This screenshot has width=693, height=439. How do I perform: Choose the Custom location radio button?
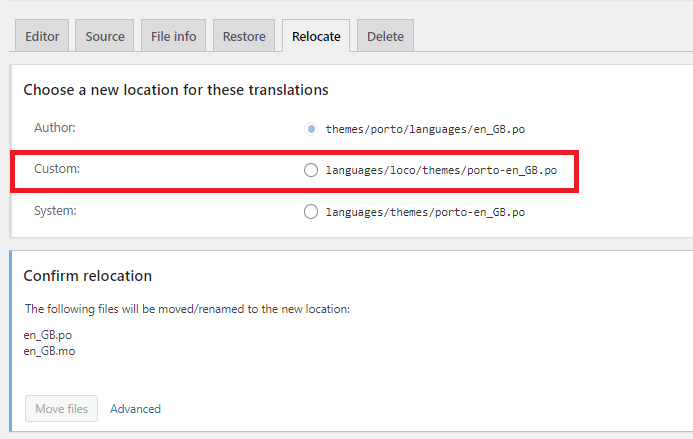(x=311, y=170)
